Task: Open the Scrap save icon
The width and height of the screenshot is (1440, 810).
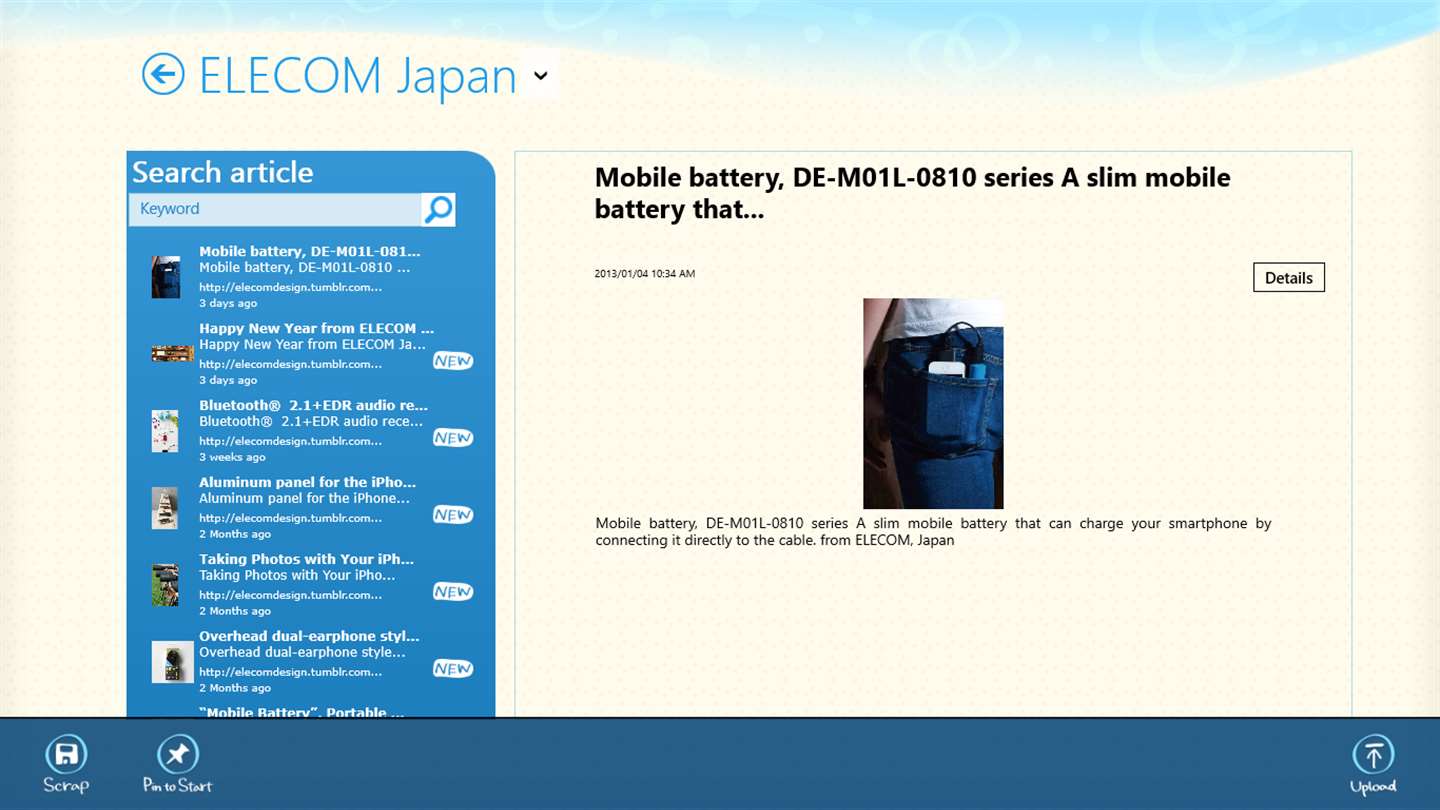Action: coord(66,754)
